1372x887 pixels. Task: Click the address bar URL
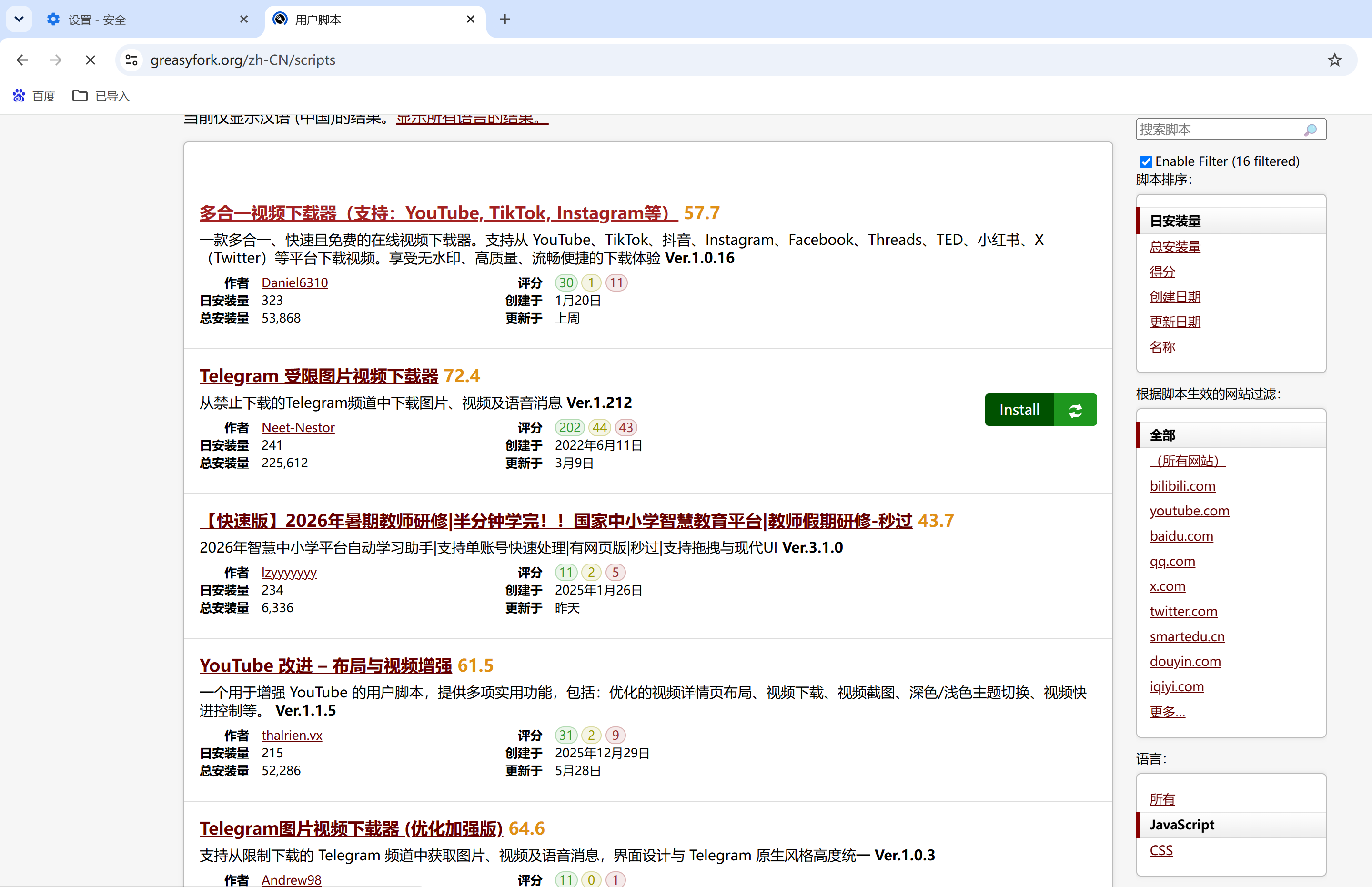point(242,60)
